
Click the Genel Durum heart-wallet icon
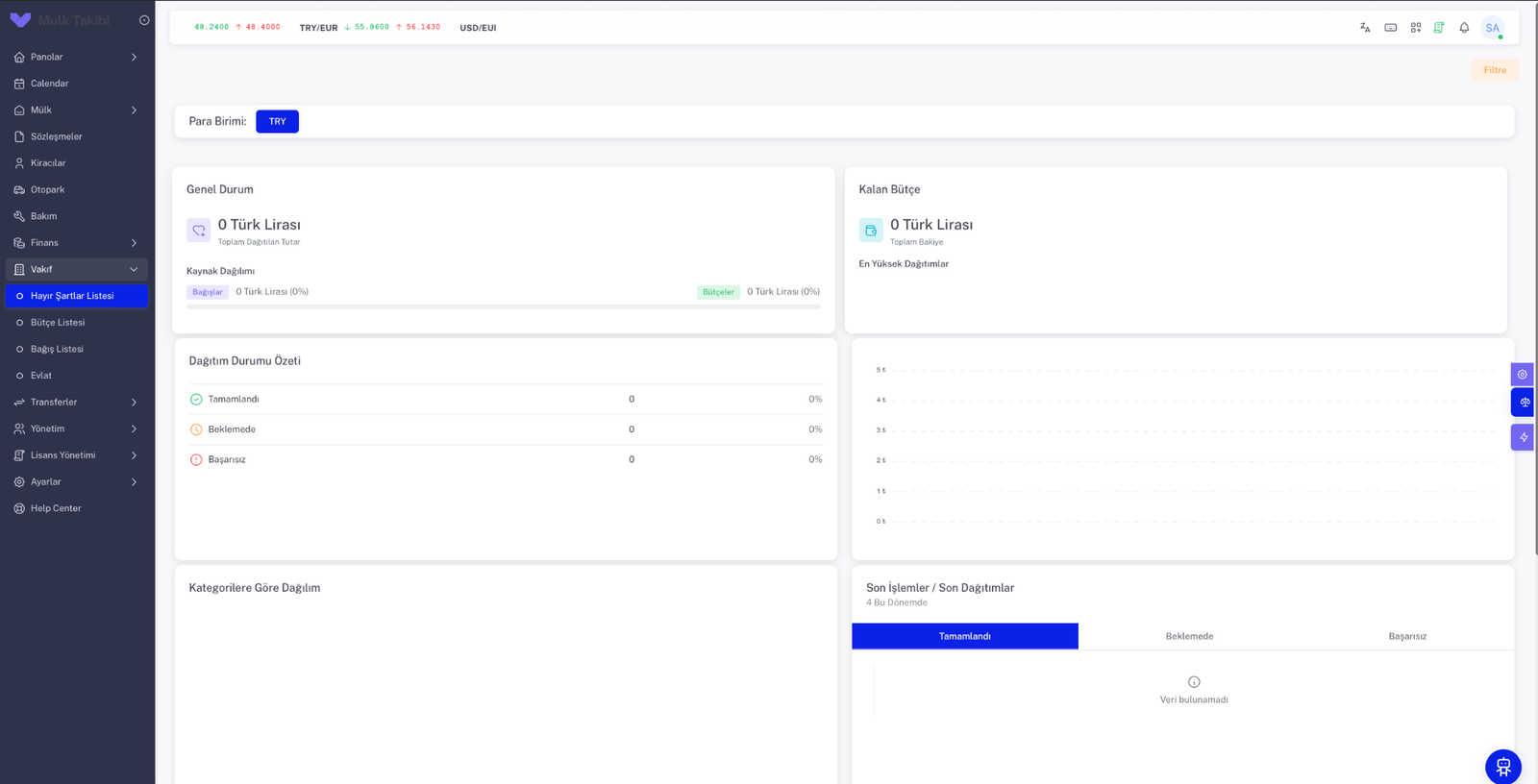point(199,231)
